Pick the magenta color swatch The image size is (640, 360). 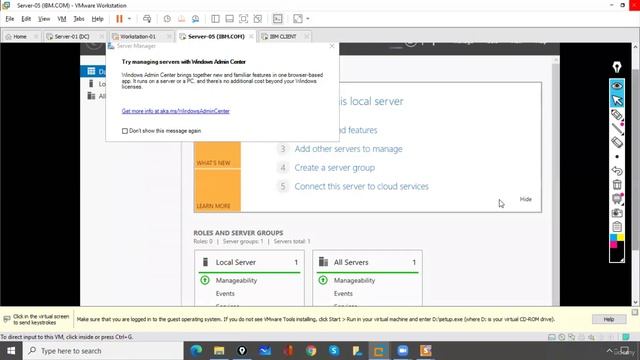pyautogui.click(x=613, y=244)
